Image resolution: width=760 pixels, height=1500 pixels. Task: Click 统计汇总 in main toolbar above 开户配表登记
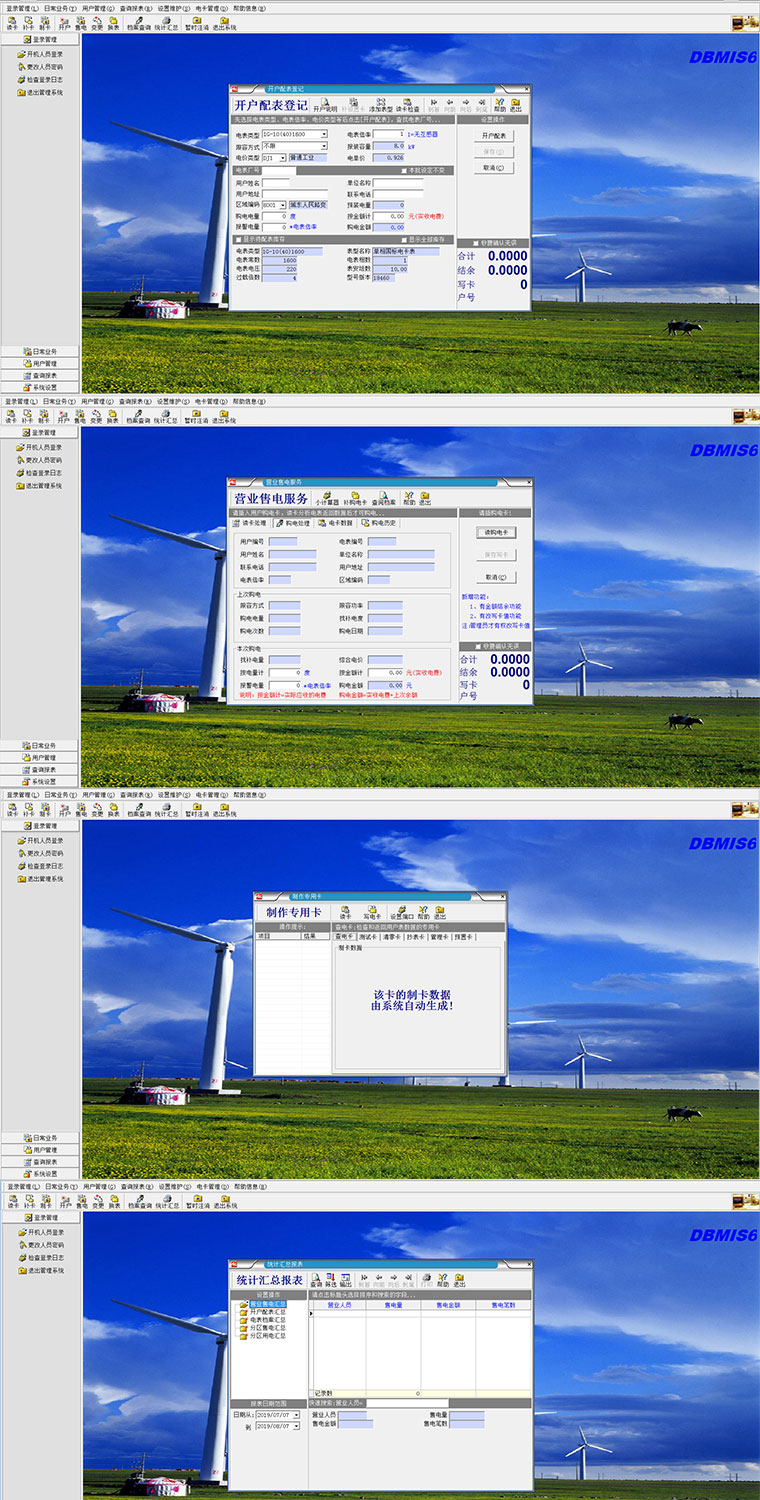[166, 24]
